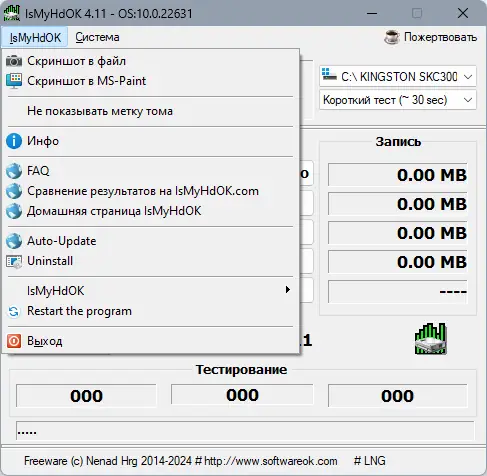Minimize the IsMyHdOK window
Viewport: 487px width, 476px height.
(x=372, y=13)
